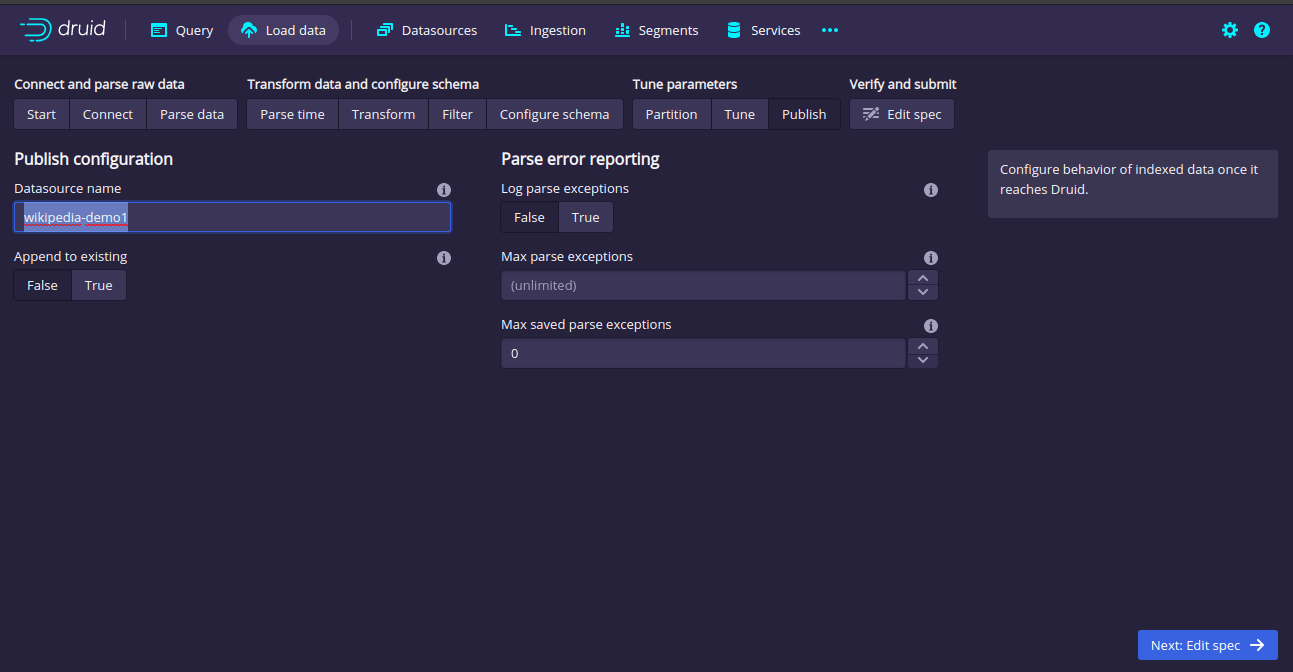Go to the Connect step
The height and width of the screenshot is (672, 1293).
108,114
